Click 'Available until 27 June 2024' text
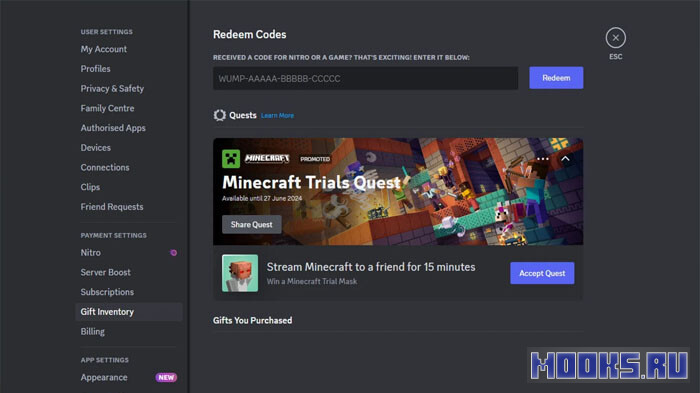The height and width of the screenshot is (393, 700). click(262, 198)
